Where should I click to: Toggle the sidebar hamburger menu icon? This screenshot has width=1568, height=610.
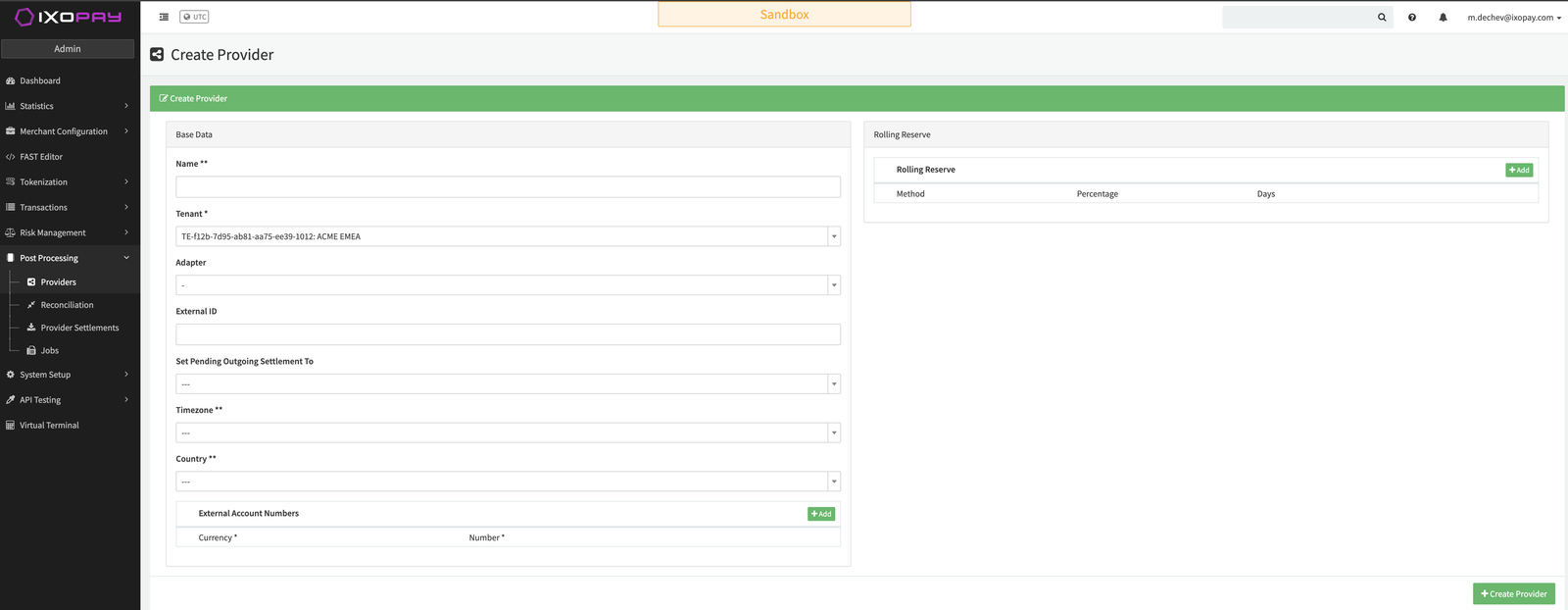pyautogui.click(x=164, y=17)
